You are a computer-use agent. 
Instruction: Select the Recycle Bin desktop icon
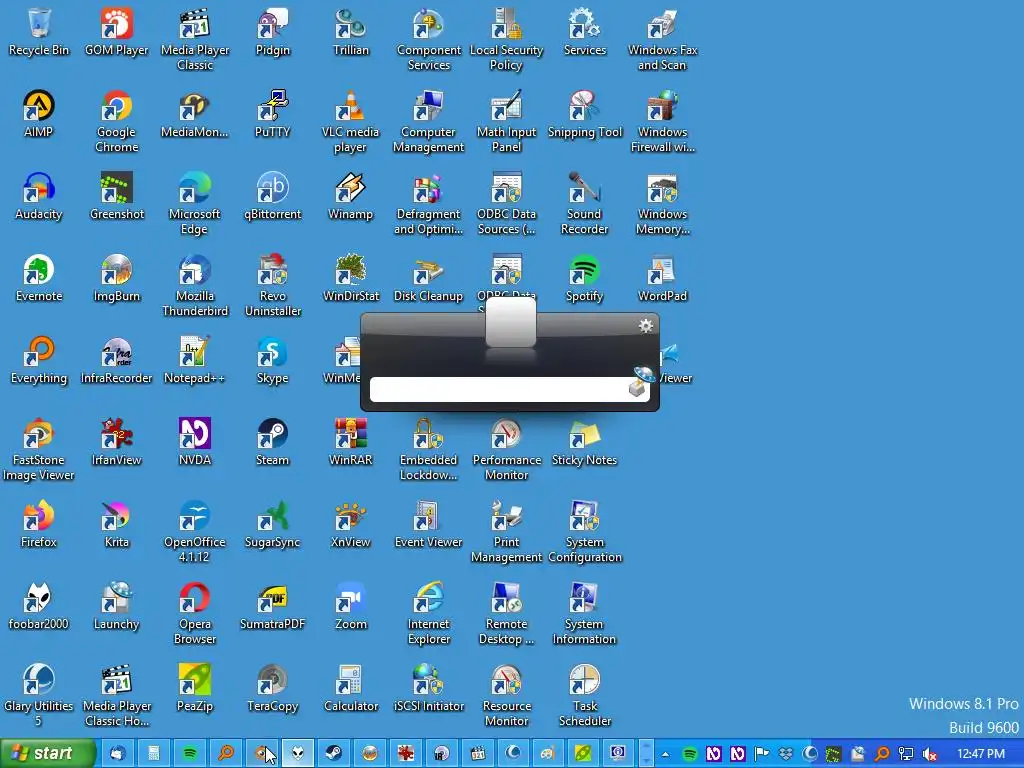point(39,33)
